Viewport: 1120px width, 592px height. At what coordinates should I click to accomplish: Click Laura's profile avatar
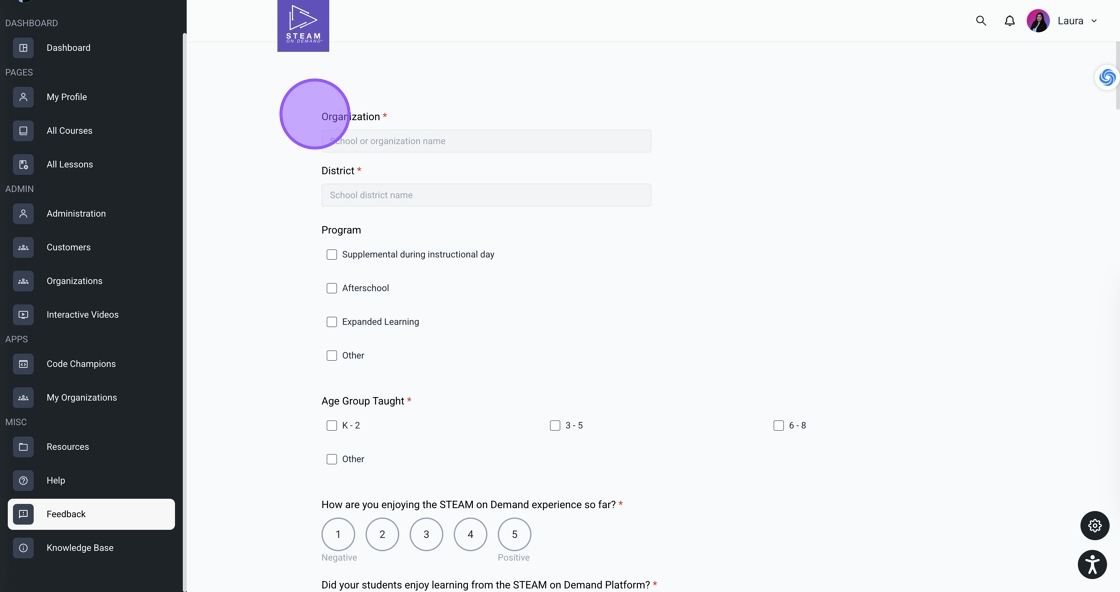1038,21
